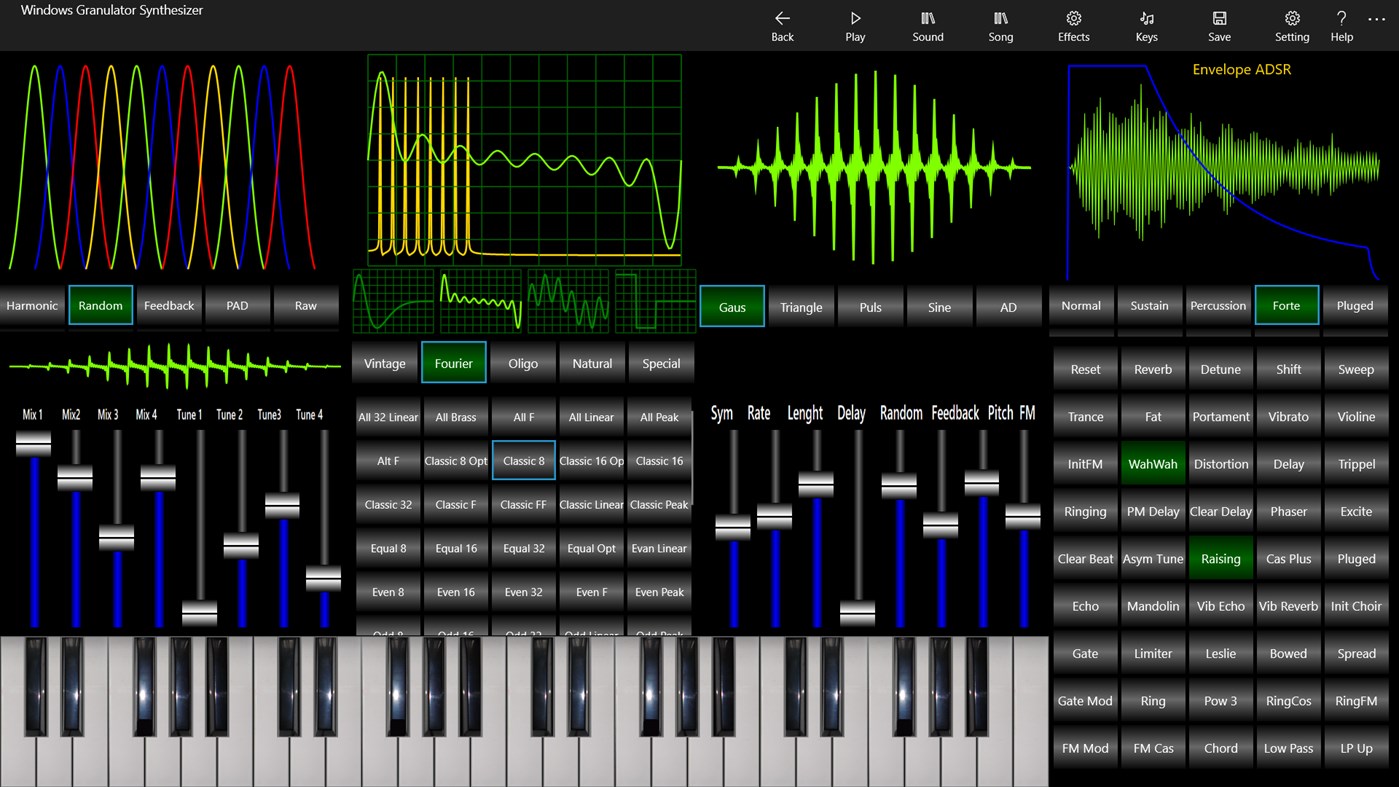Toggle the Forte envelope mode
Image resolution: width=1399 pixels, height=787 pixels.
pyautogui.click(x=1287, y=306)
